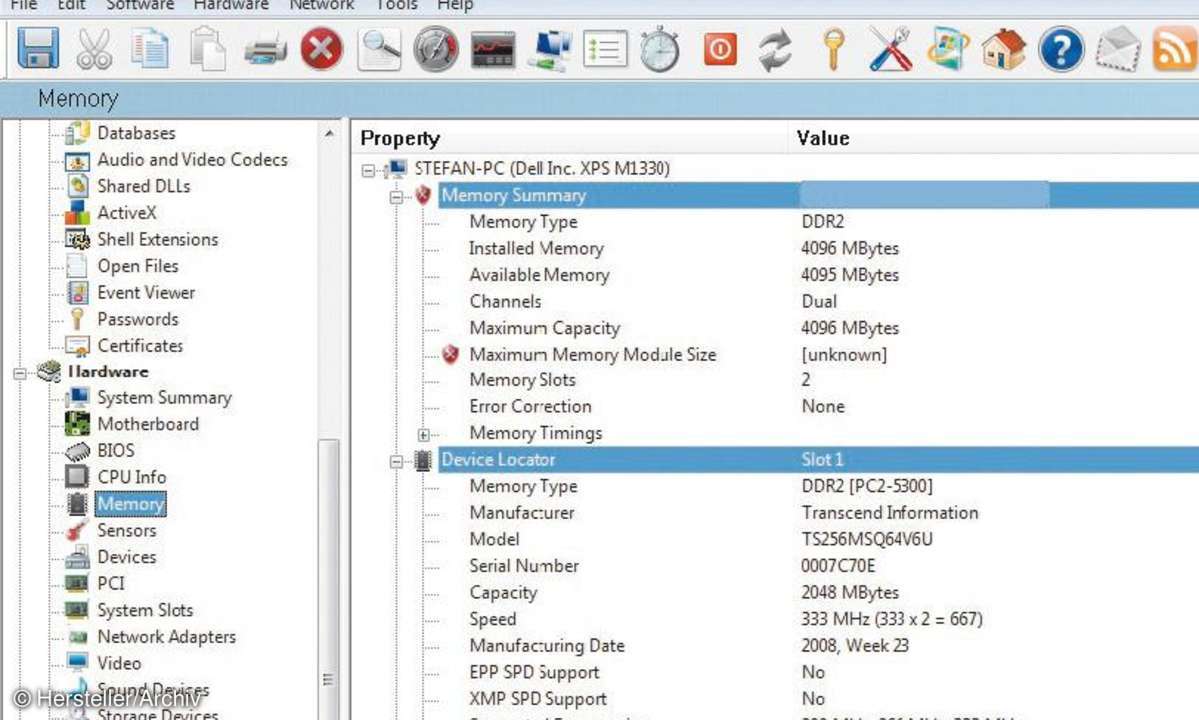
Task: Collapse the Device Locator Slot 1 section
Action: coord(396,461)
